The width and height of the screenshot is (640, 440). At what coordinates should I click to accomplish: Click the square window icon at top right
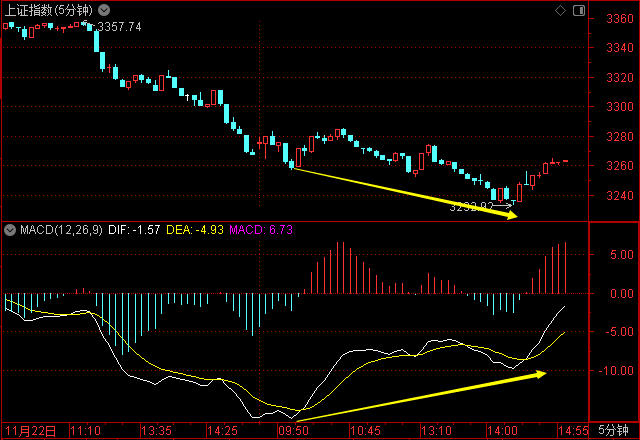click(x=577, y=9)
